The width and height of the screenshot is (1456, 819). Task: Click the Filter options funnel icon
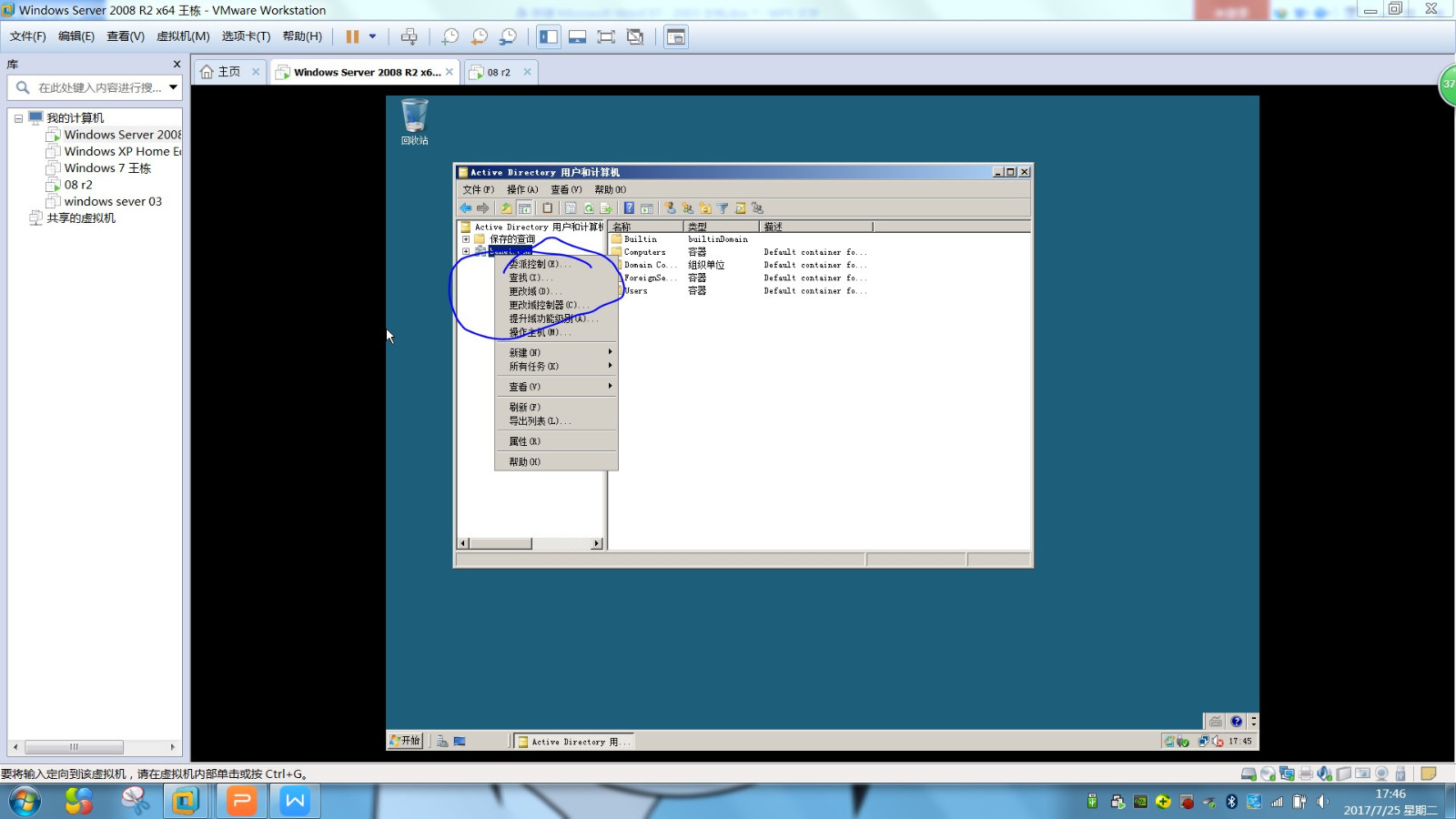coord(723,208)
